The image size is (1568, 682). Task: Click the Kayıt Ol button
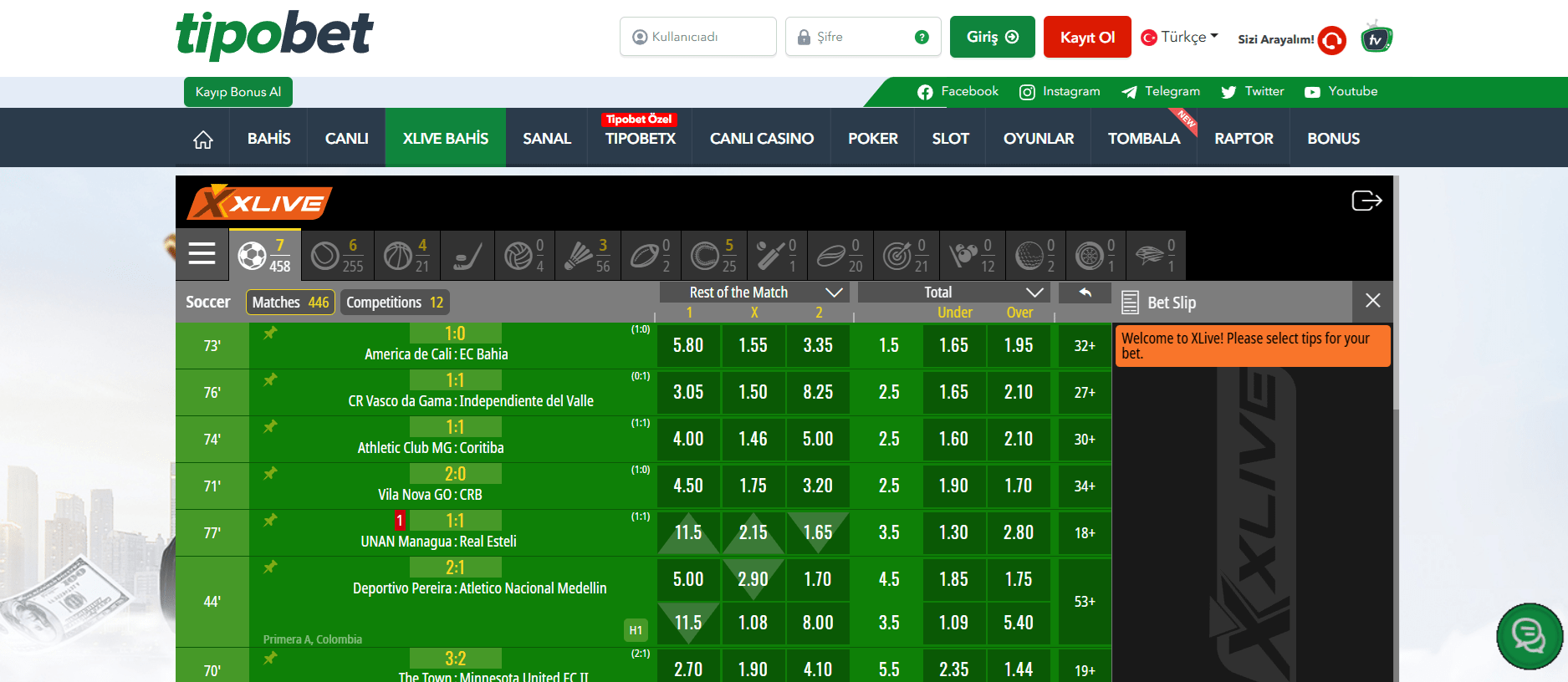[x=1086, y=38]
